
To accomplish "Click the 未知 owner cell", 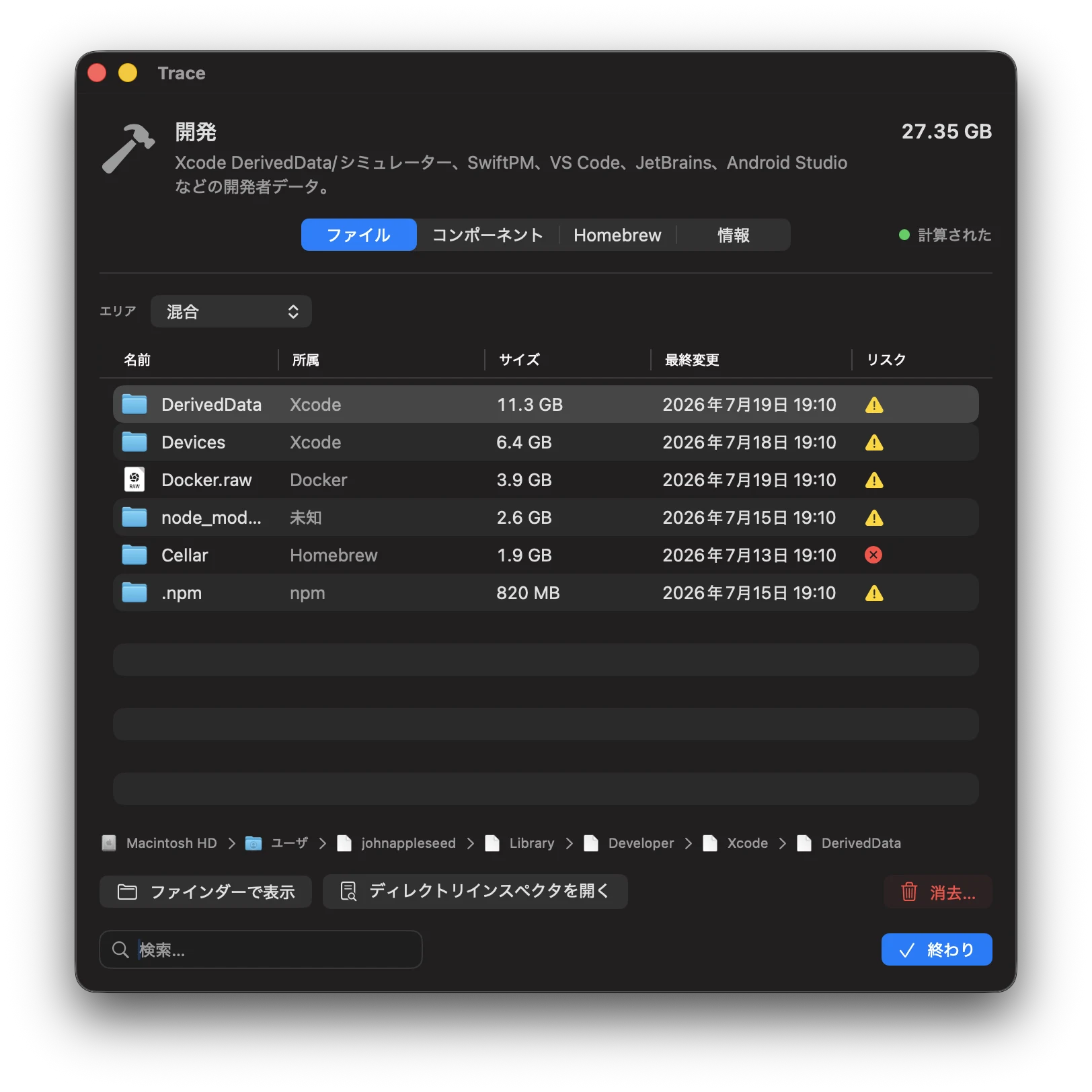I will coord(305,518).
